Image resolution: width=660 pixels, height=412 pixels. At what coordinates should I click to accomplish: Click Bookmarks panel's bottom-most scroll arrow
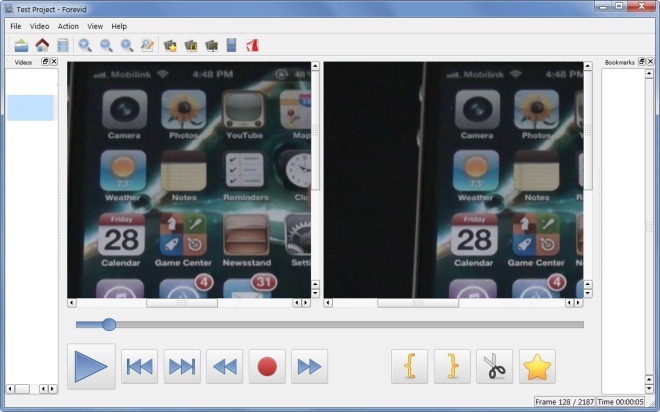coord(649,389)
